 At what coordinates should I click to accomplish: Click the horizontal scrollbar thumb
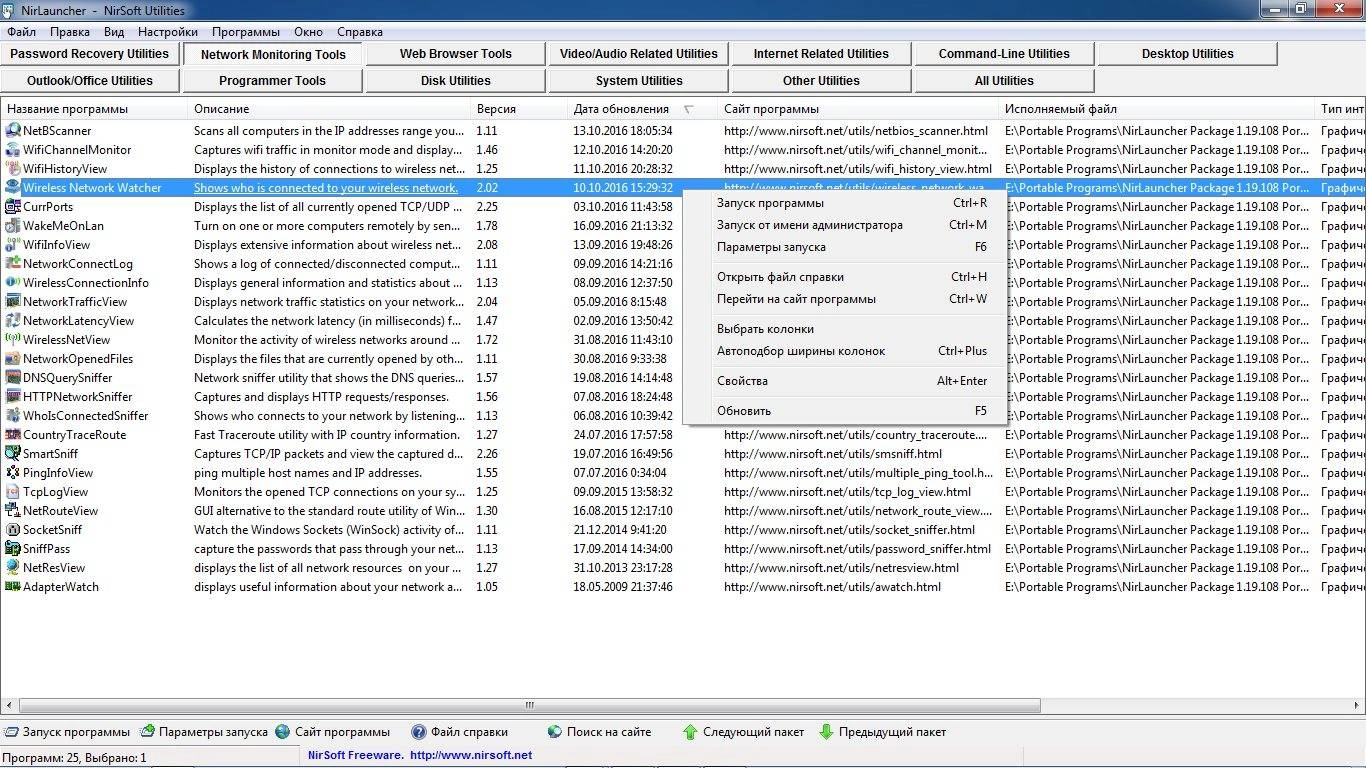[x=530, y=705]
